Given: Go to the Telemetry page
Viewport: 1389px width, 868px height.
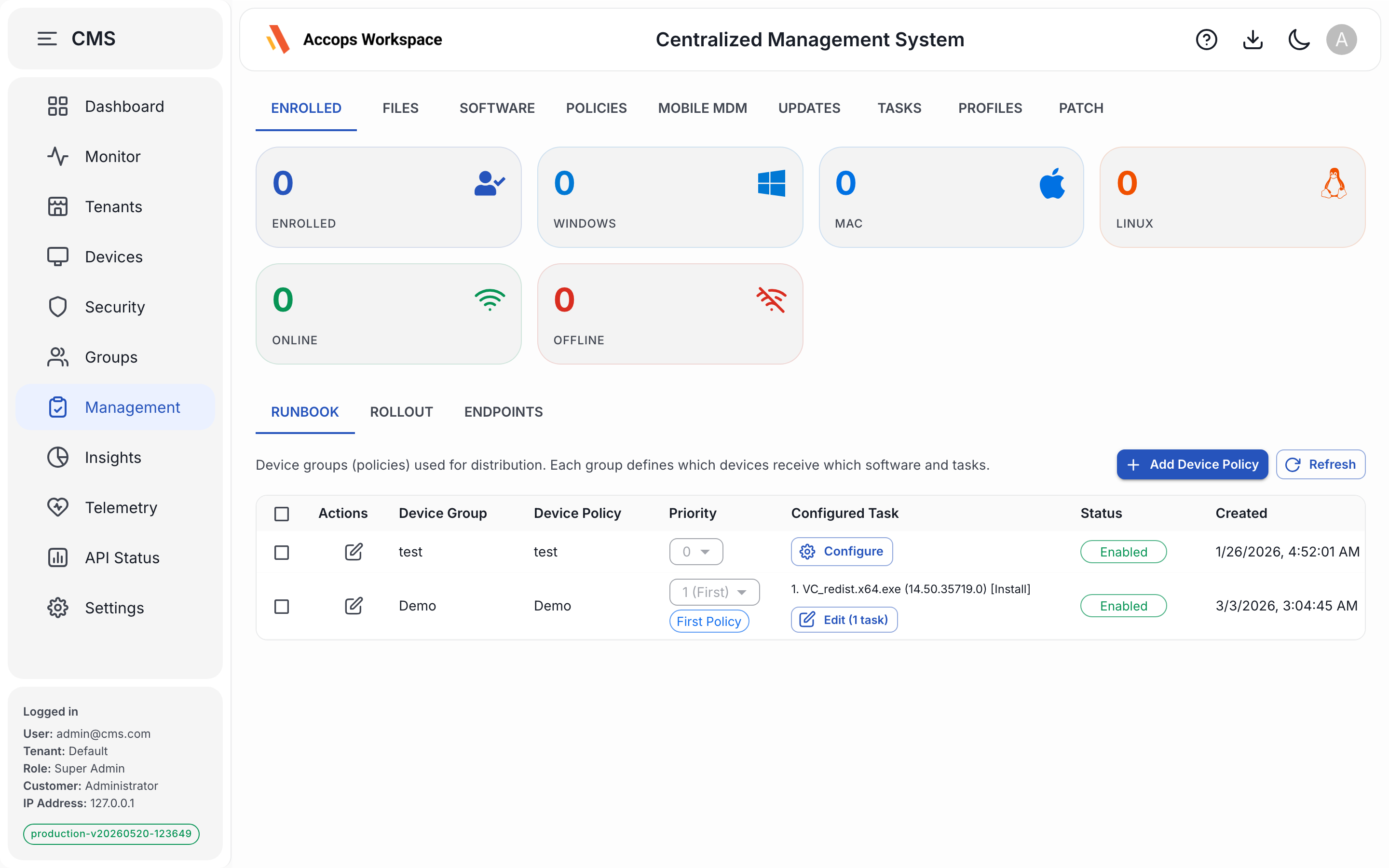Looking at the screenshot, I should [x=115, y=507].
